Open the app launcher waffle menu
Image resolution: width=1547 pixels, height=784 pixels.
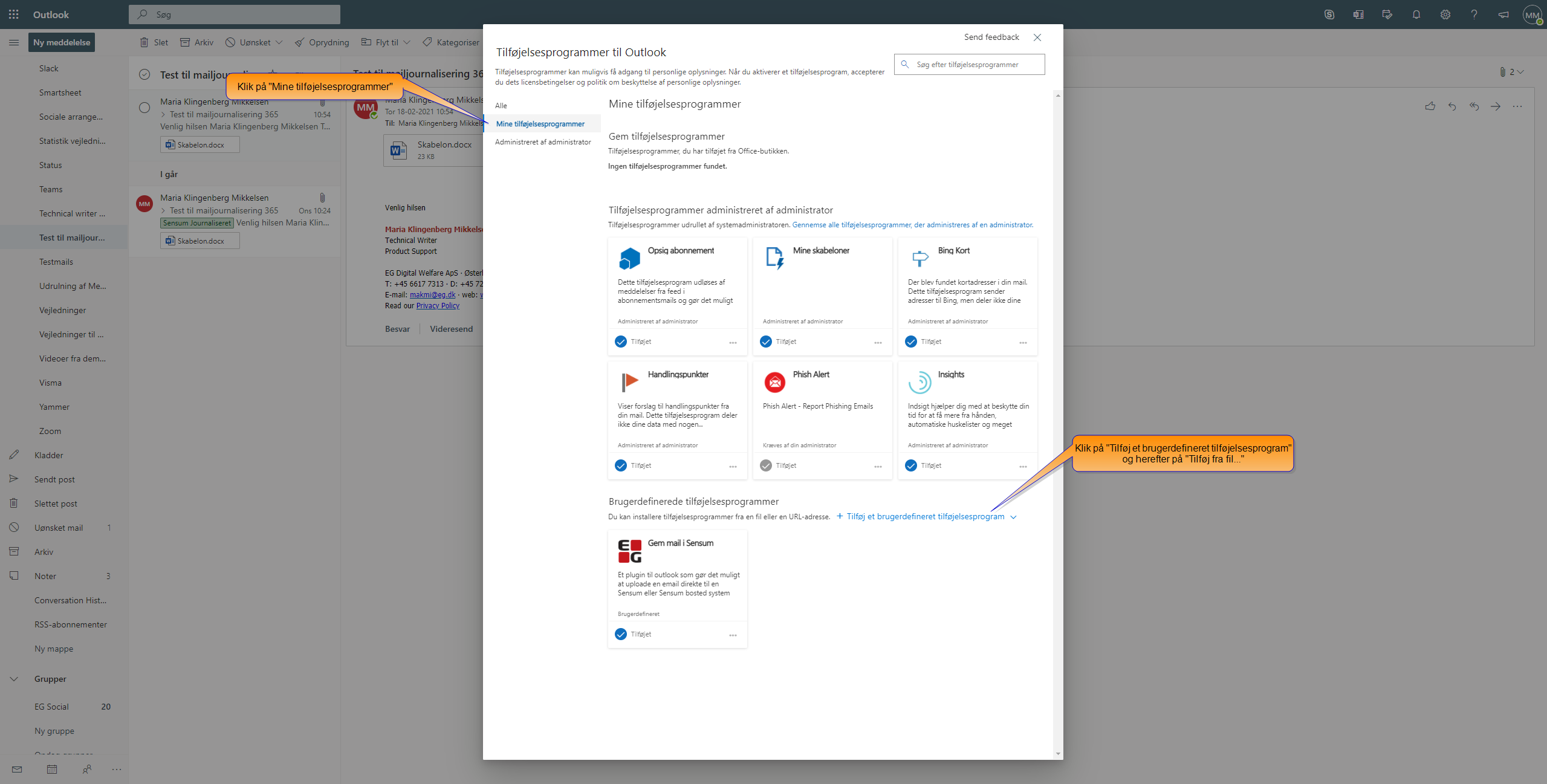coord(13,14)
